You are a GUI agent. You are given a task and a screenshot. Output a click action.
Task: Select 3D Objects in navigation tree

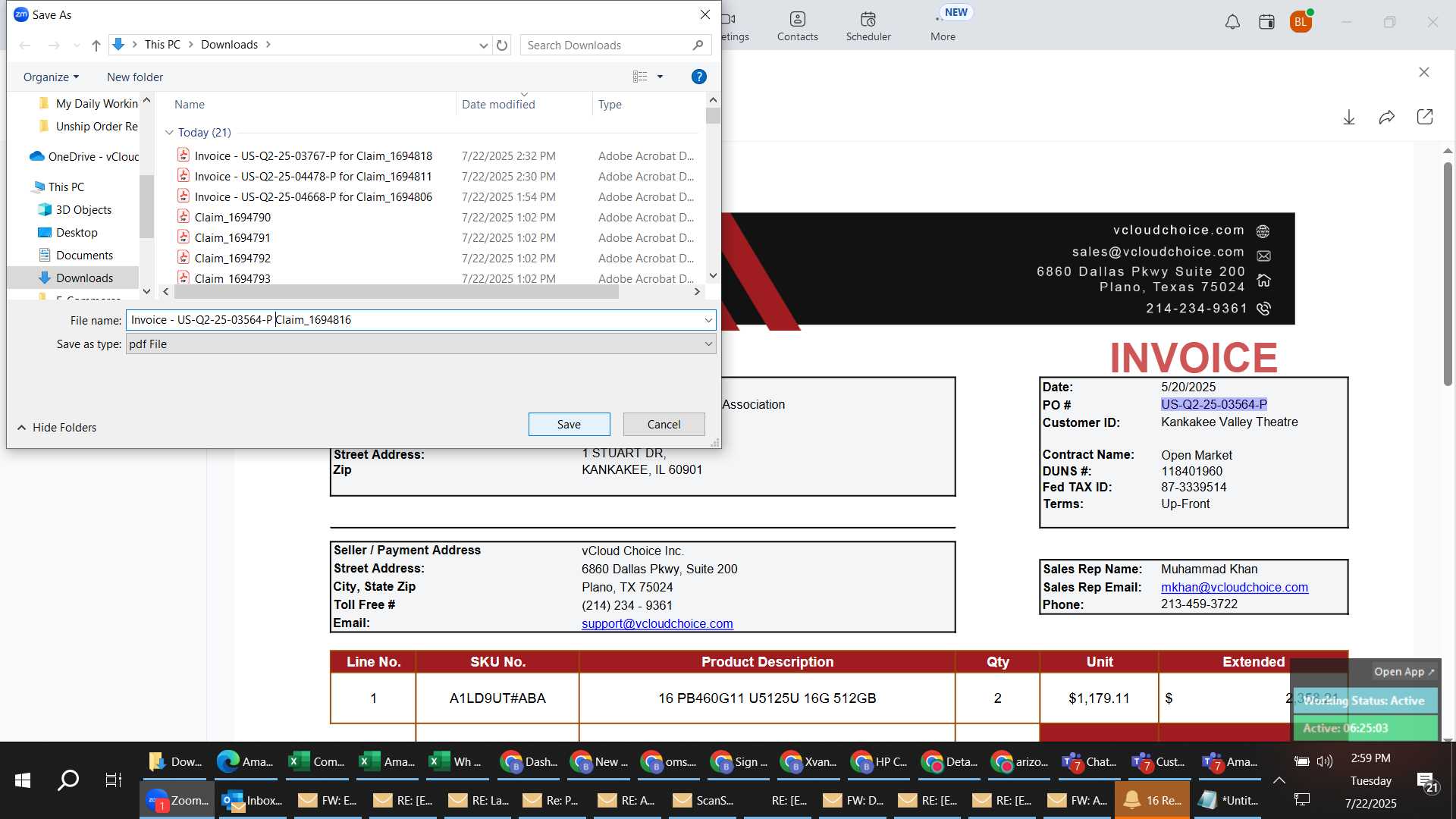click(83, 210)
